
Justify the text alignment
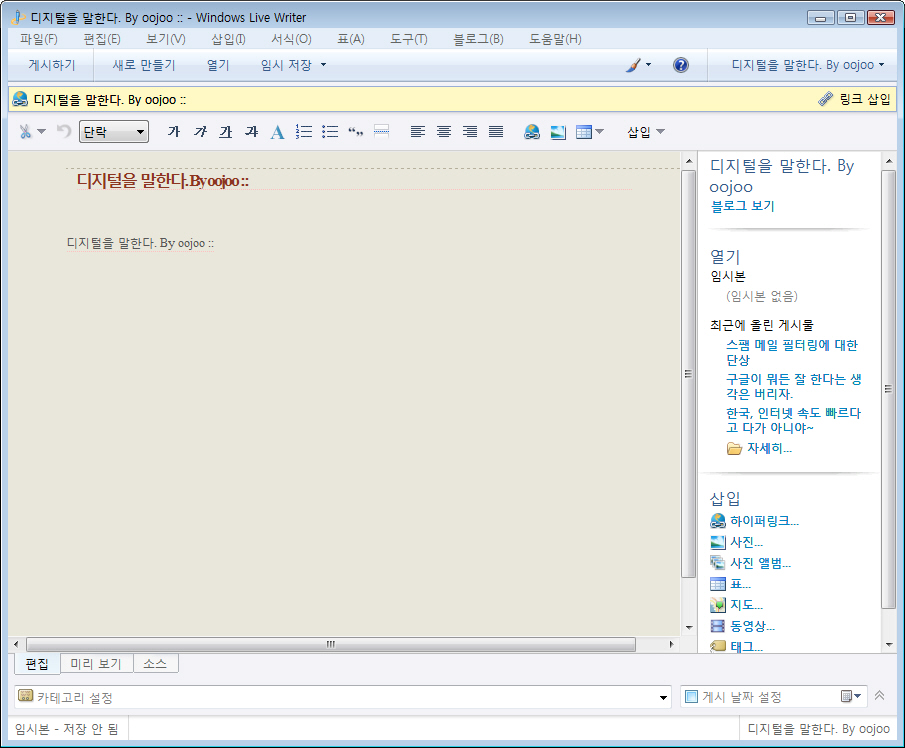496,132
